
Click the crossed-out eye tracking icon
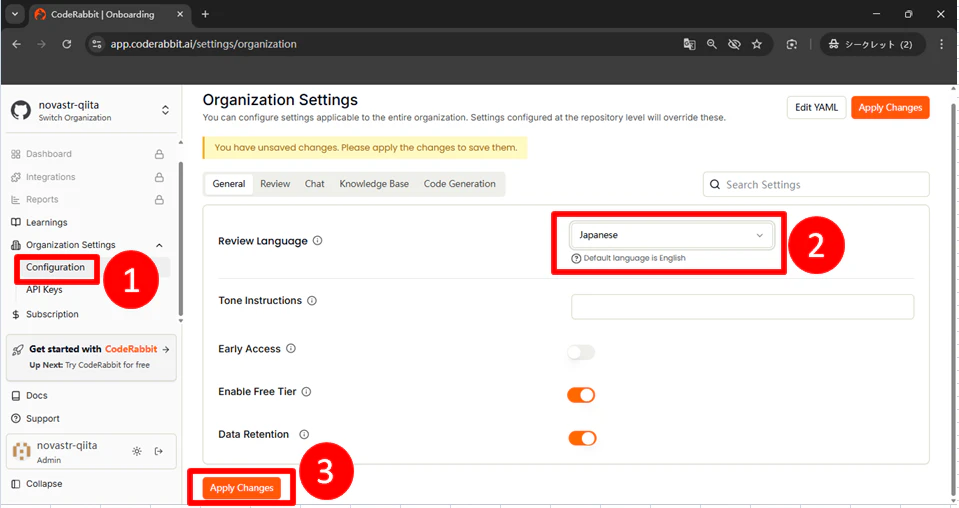coord(734,44)
